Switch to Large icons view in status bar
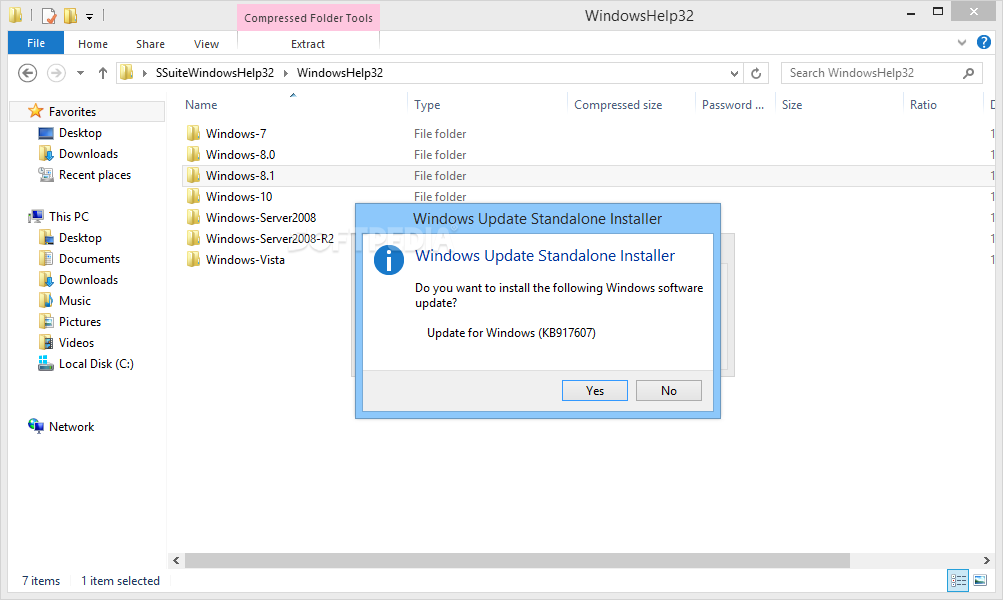This screenshot has height=600, width=1003. pos(980,580)
